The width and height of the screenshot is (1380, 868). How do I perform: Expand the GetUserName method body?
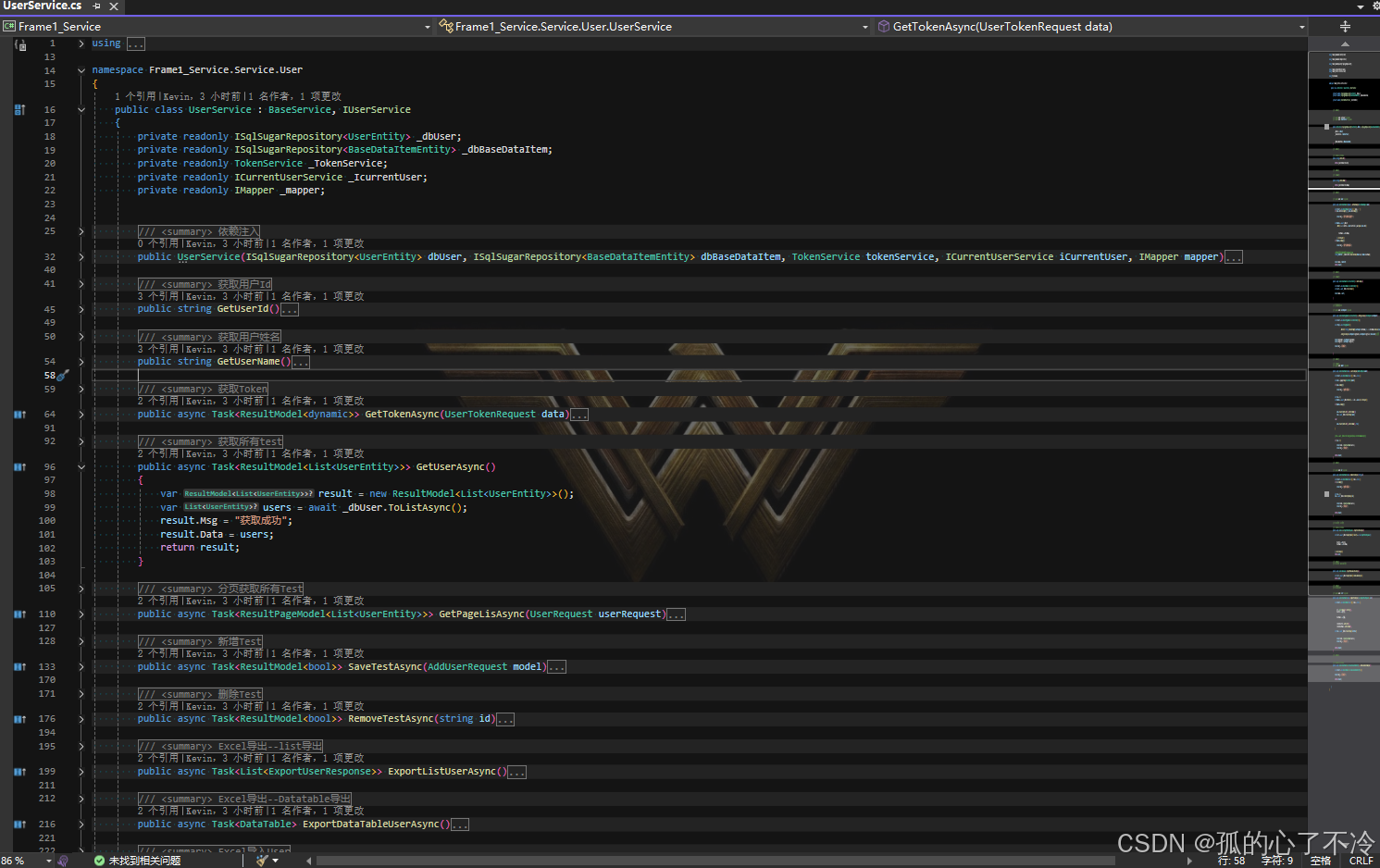point(81,362)
